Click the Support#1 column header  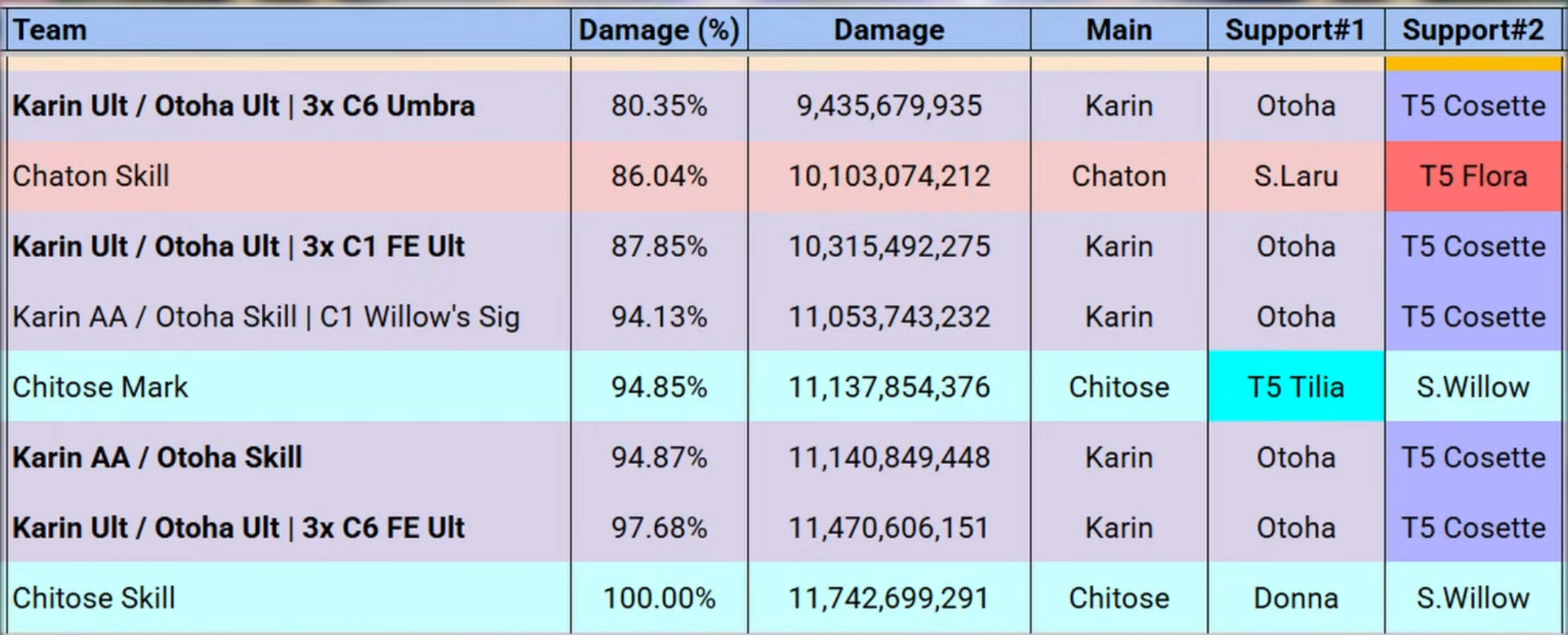pos(1296,30)
